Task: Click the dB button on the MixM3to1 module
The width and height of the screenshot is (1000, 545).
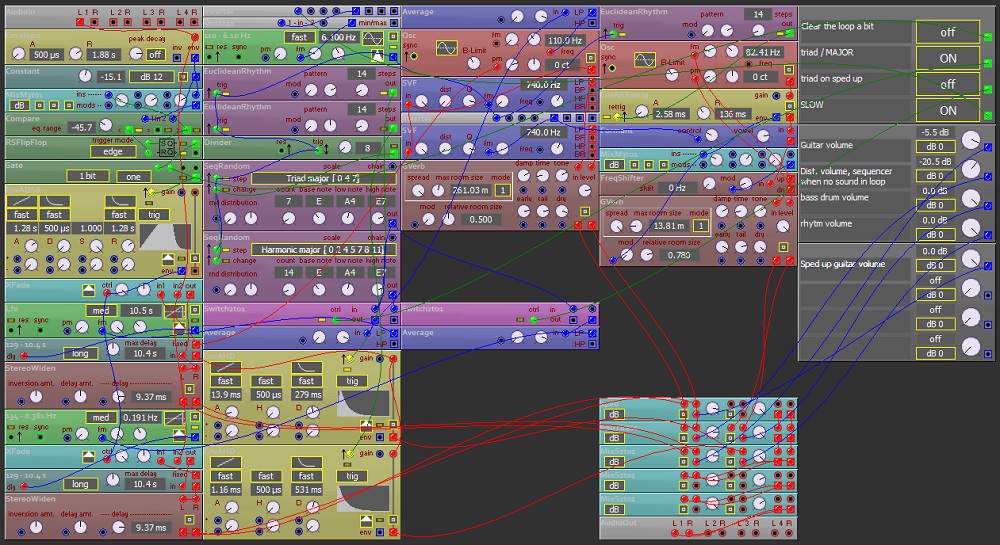Action: (x=19, y=105)
